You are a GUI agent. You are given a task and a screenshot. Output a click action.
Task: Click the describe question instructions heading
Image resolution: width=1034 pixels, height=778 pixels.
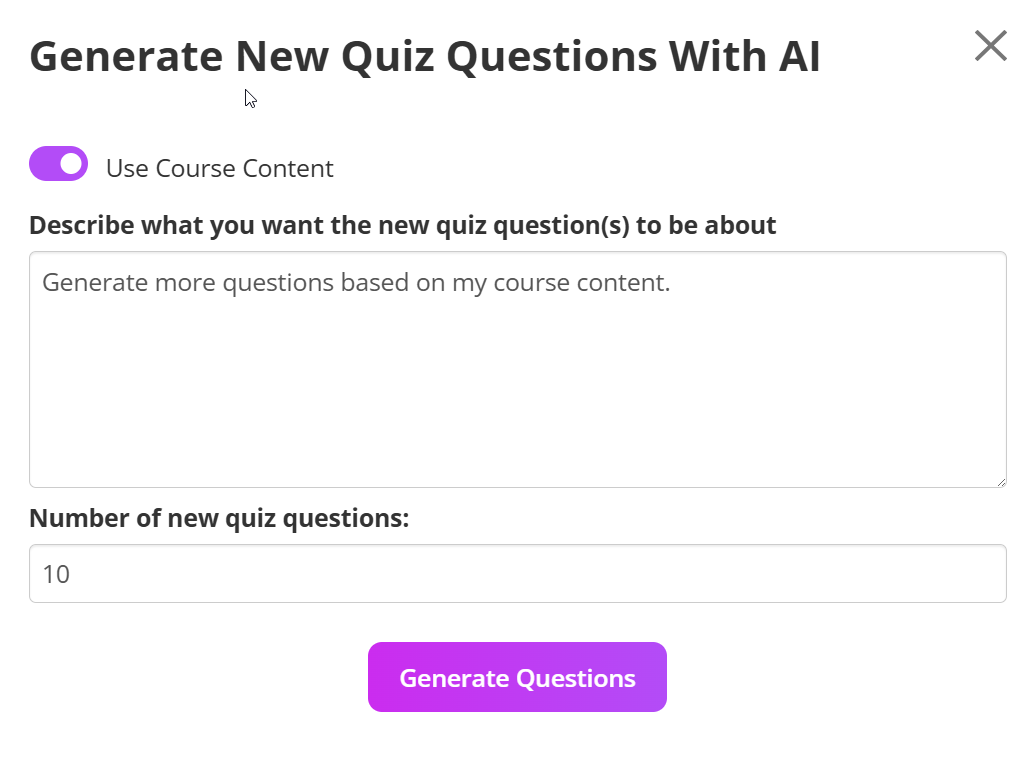coord(402,225)
